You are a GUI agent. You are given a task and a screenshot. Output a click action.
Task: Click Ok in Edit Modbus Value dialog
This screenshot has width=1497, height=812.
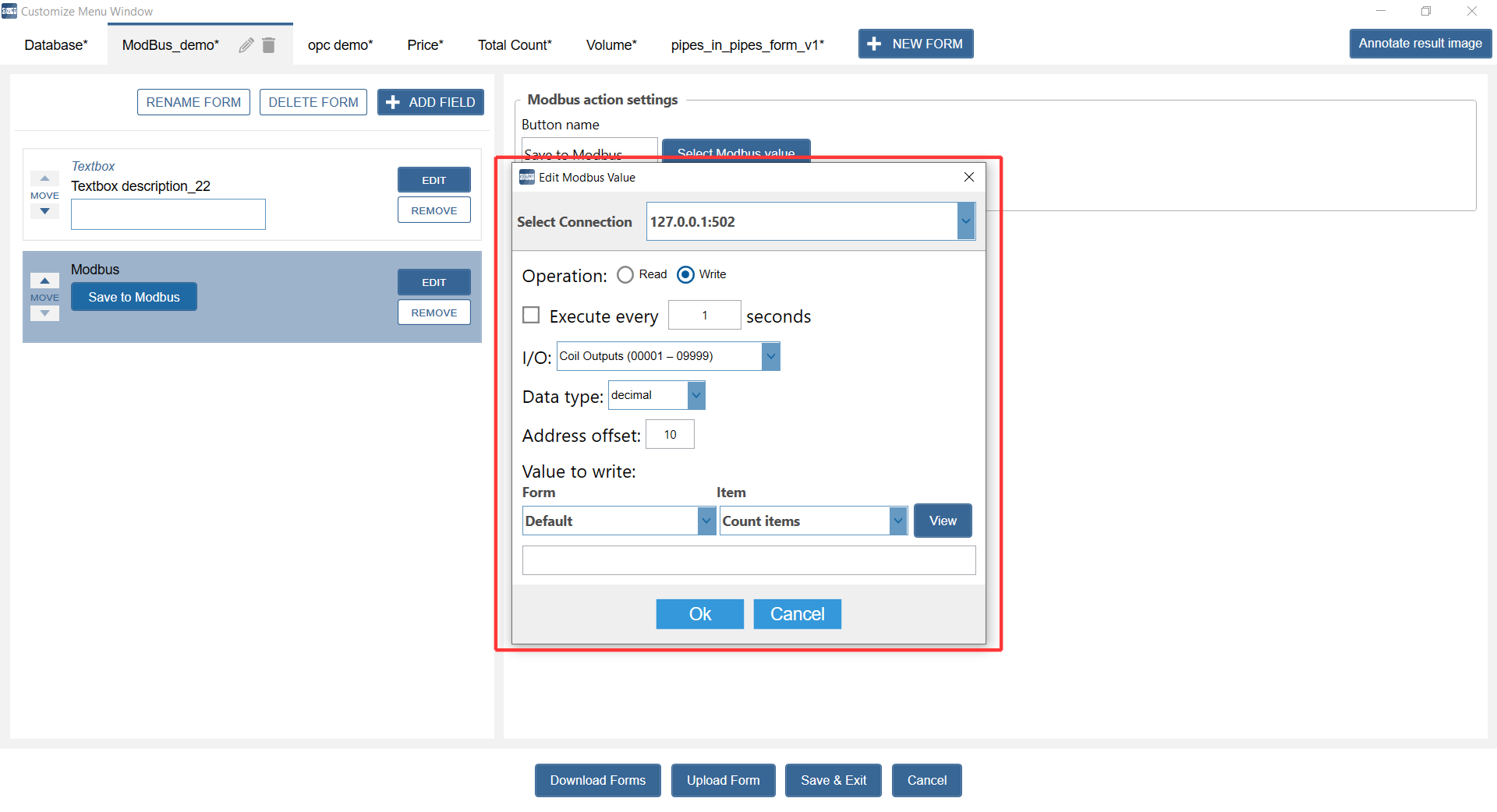tap(699, 614)
